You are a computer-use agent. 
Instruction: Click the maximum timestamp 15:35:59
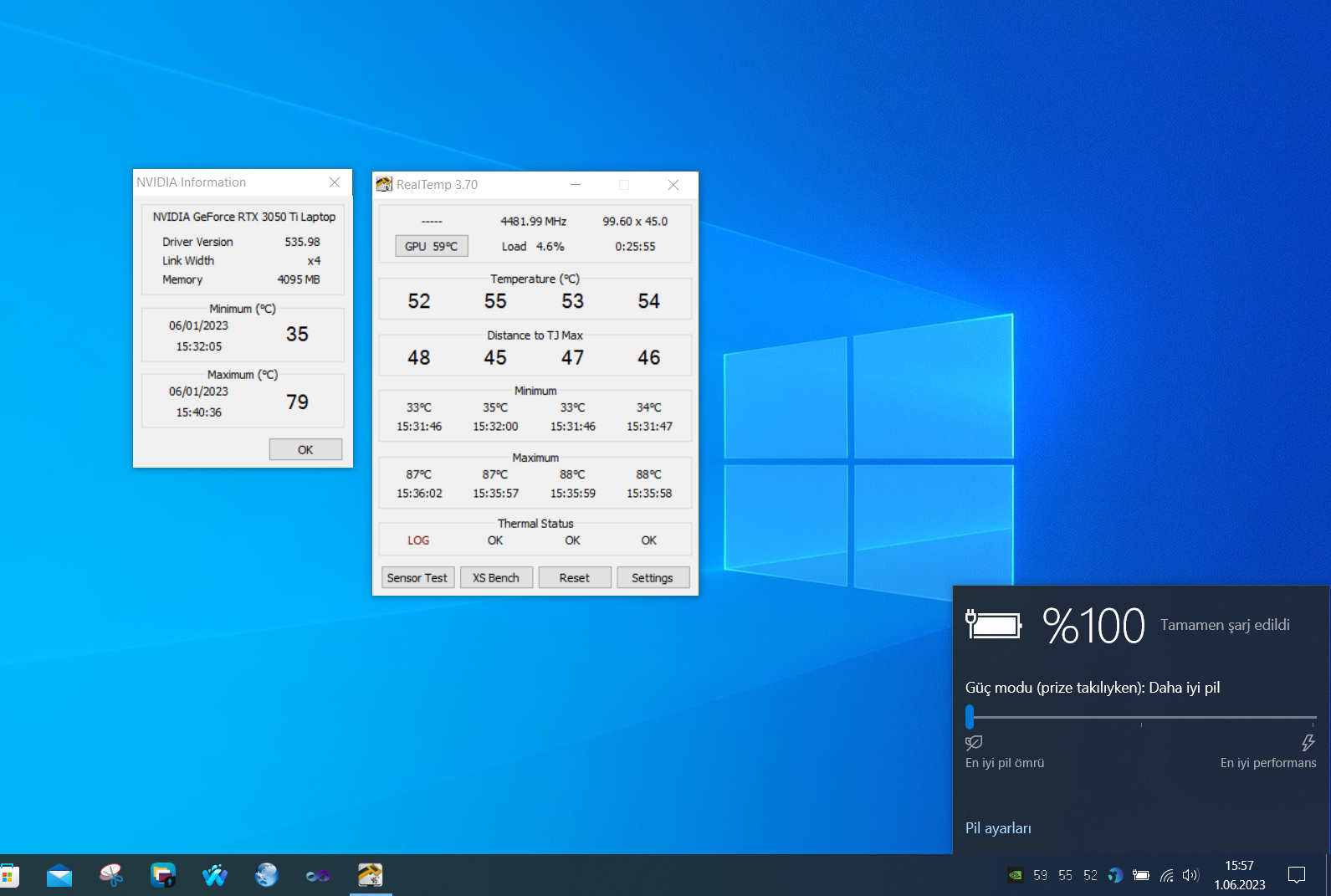573,494
